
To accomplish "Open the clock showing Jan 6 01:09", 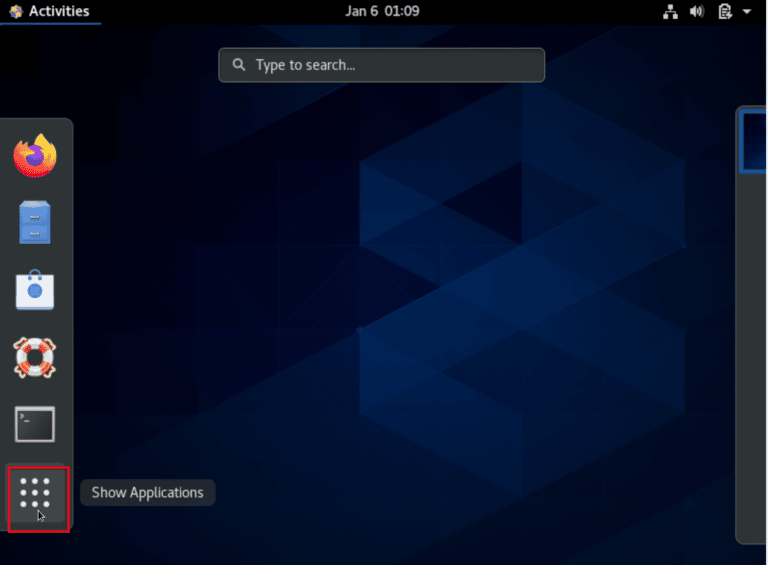I will pyautogui.click(x=382, y=11).
